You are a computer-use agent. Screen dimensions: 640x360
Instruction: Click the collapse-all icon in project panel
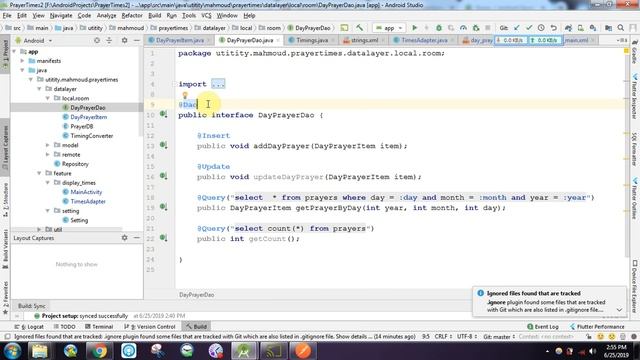point(109,40)
